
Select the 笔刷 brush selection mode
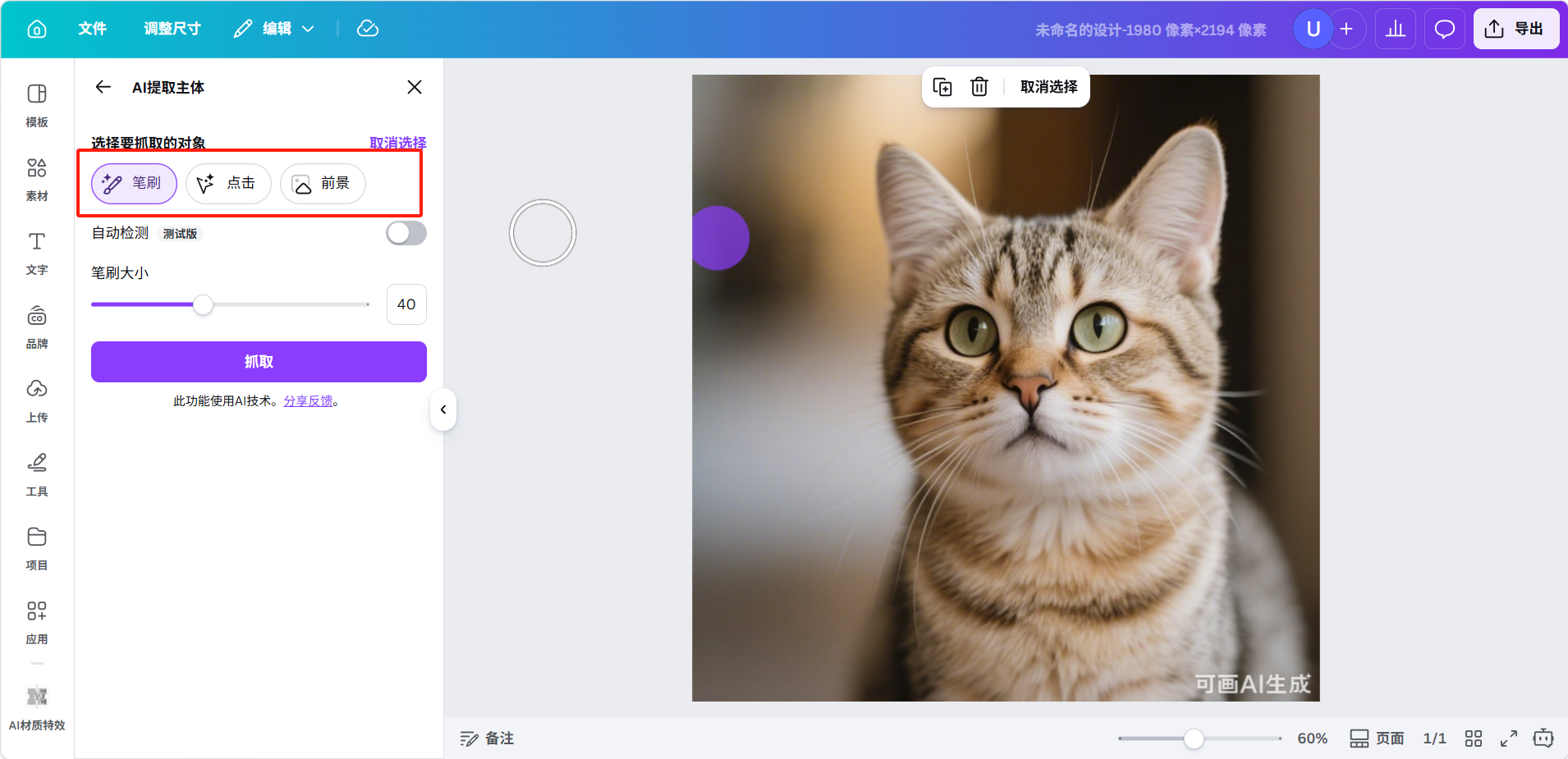click(x=134, y=183)
